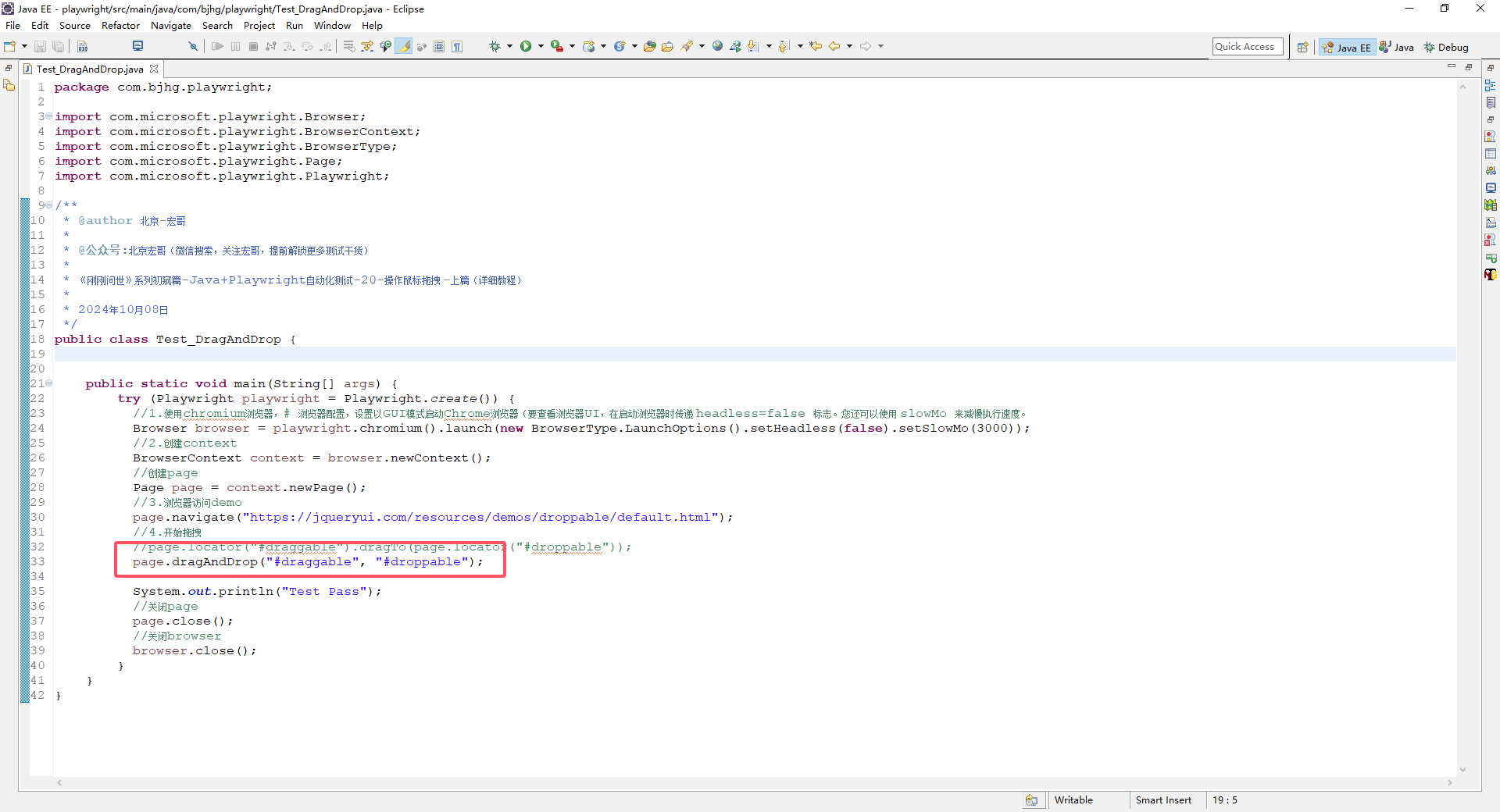1500x812 pixels.
Task: Switch to the Debug perspective
Action: click(1446, 48)
